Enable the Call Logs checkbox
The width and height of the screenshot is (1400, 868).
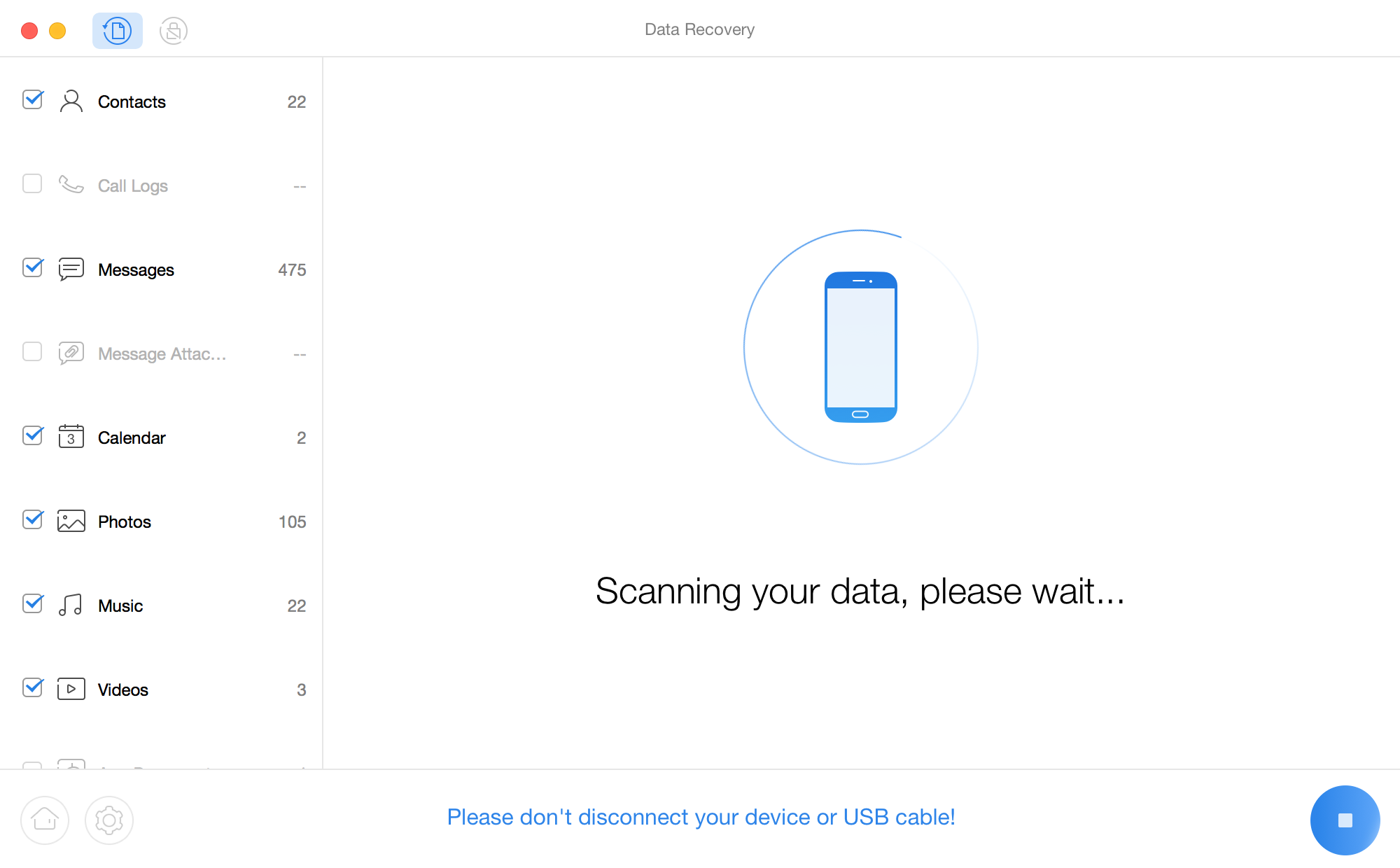[x=32, y=184]
